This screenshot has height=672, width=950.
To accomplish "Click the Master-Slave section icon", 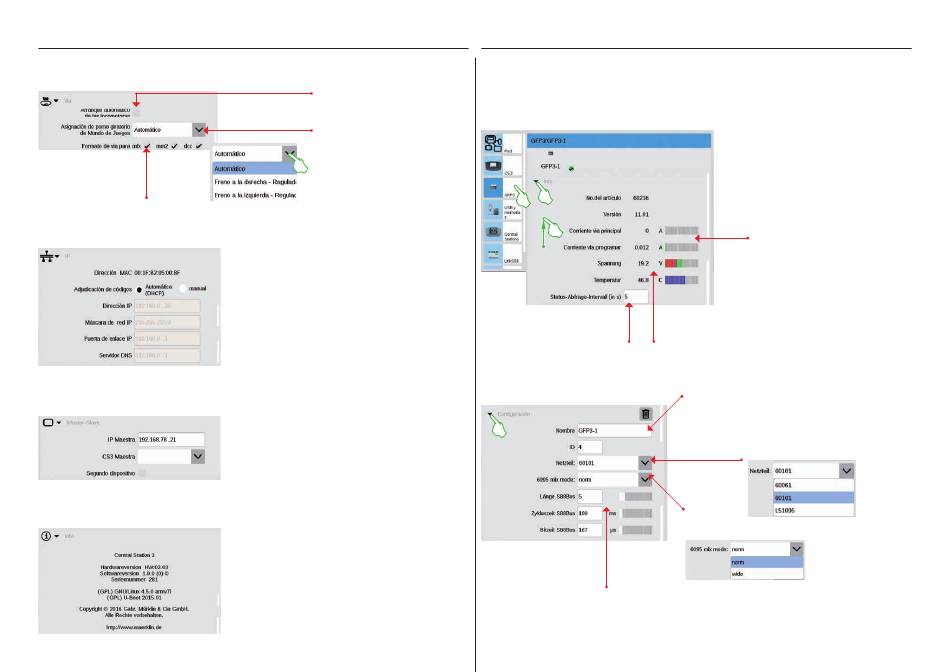I will click(48, 422).
